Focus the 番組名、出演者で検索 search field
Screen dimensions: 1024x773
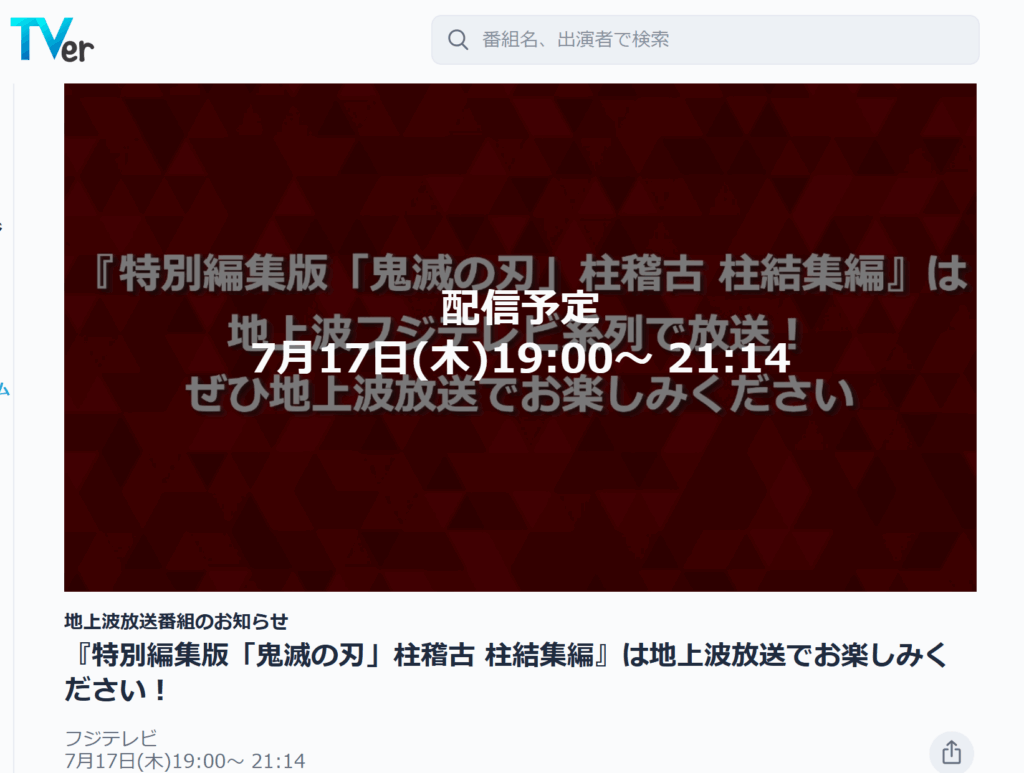point(705,40)
